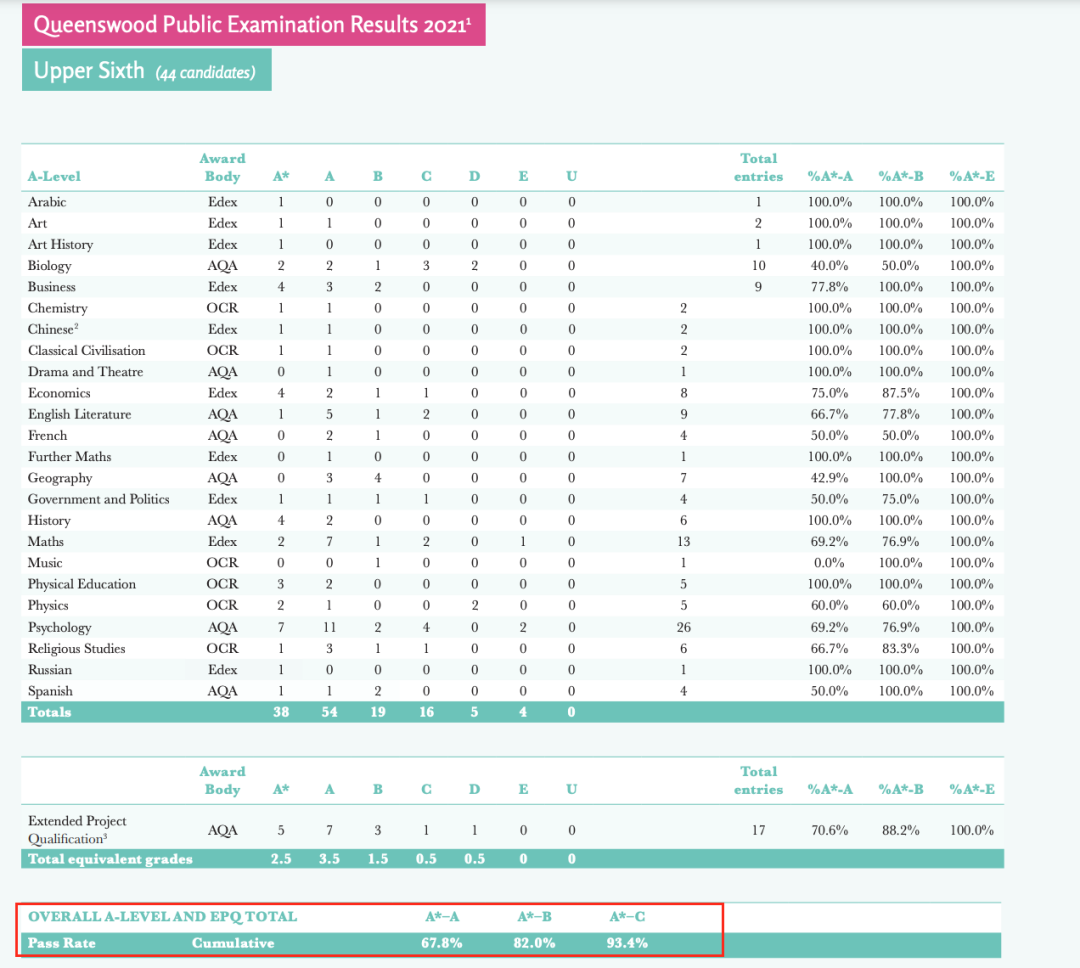Click the Government and Politics subject name

[98, 500]
